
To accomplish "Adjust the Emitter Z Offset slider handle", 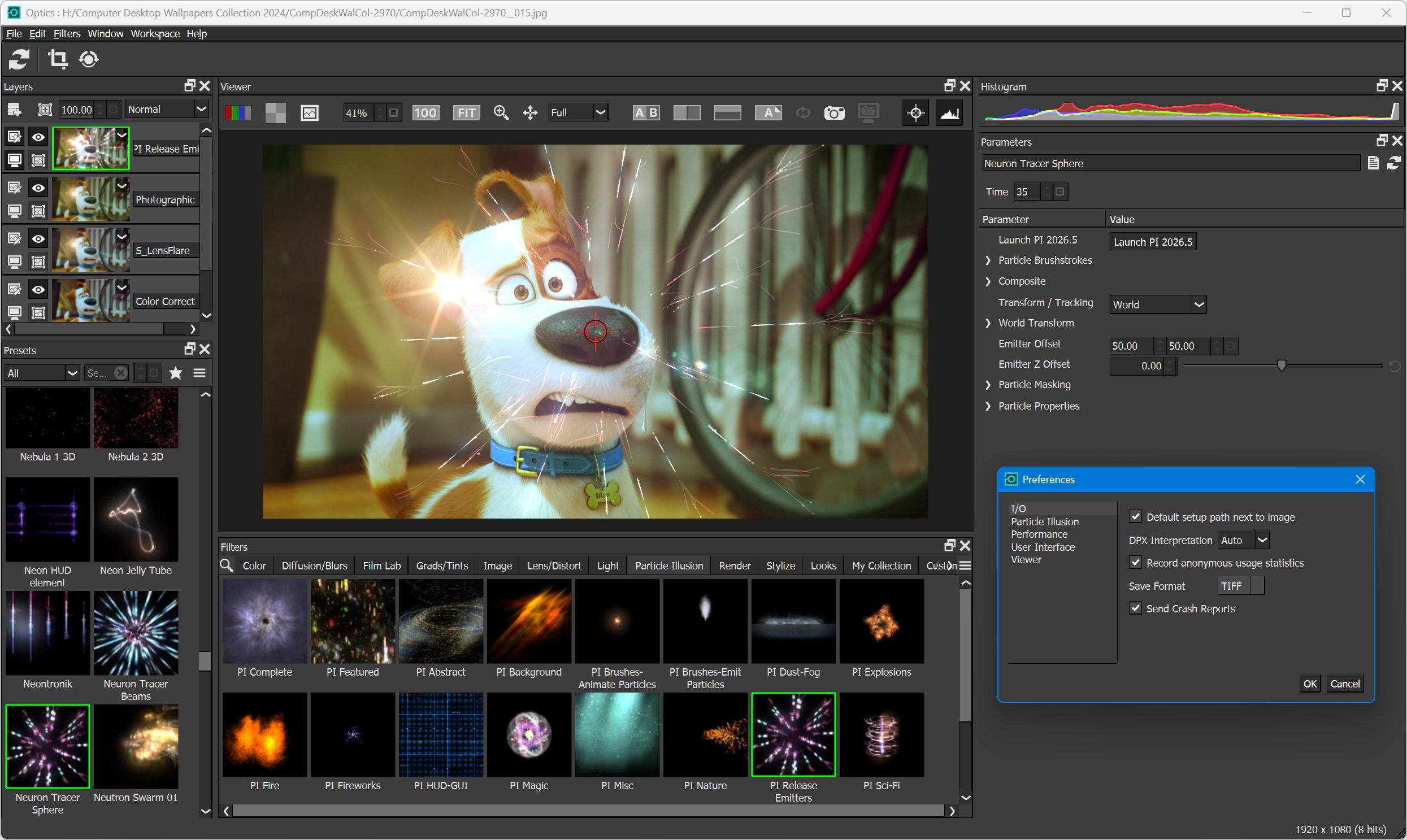I will click(x=1282, y=365).
